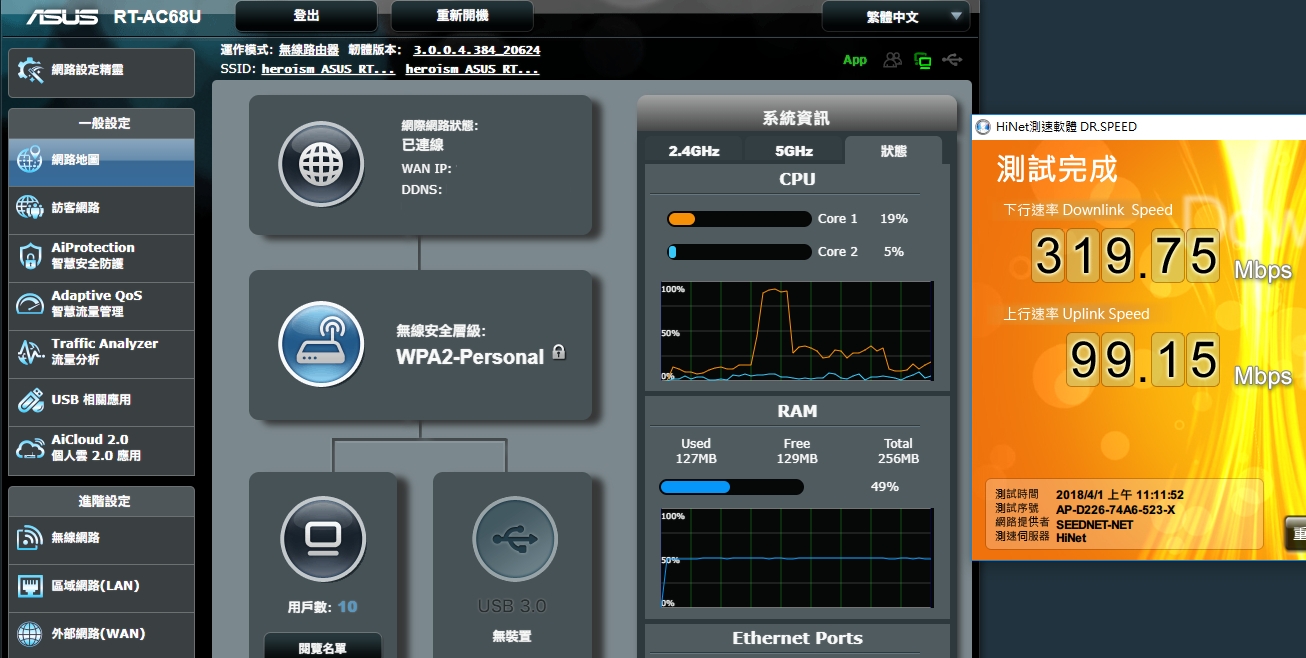Viewport: 1306px width, 658px height.
Task: Click the Total RAM value "256MB"
Action: pos(898,459)
